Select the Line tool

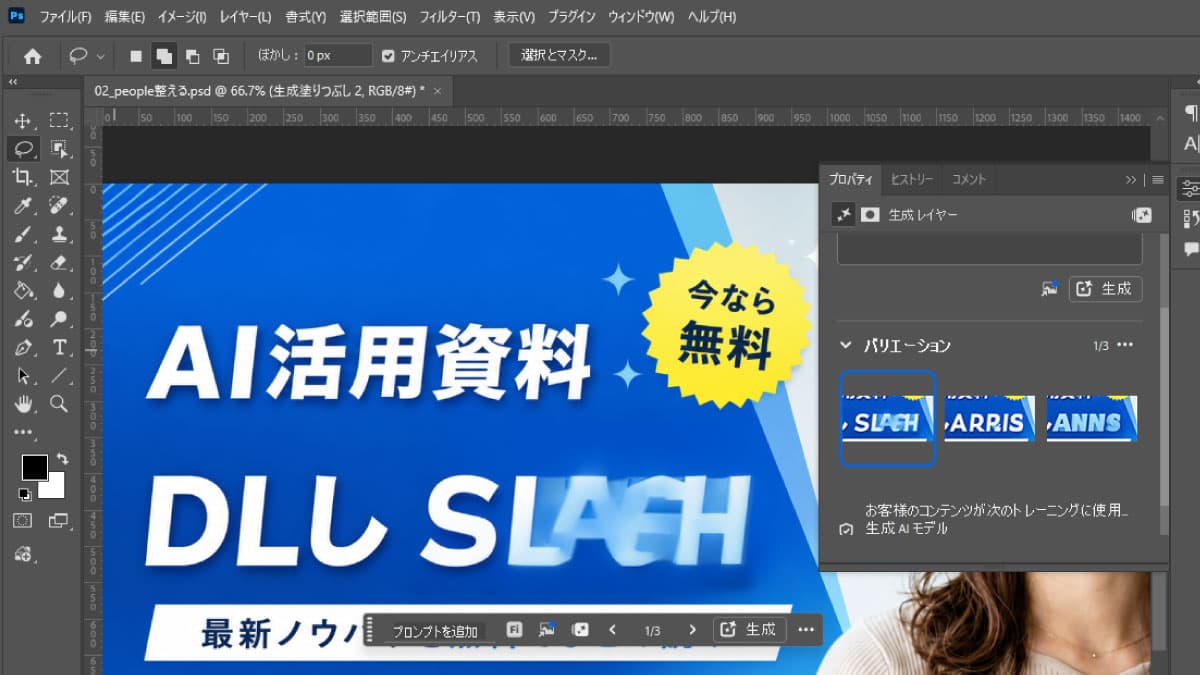[x=59, y=376]
